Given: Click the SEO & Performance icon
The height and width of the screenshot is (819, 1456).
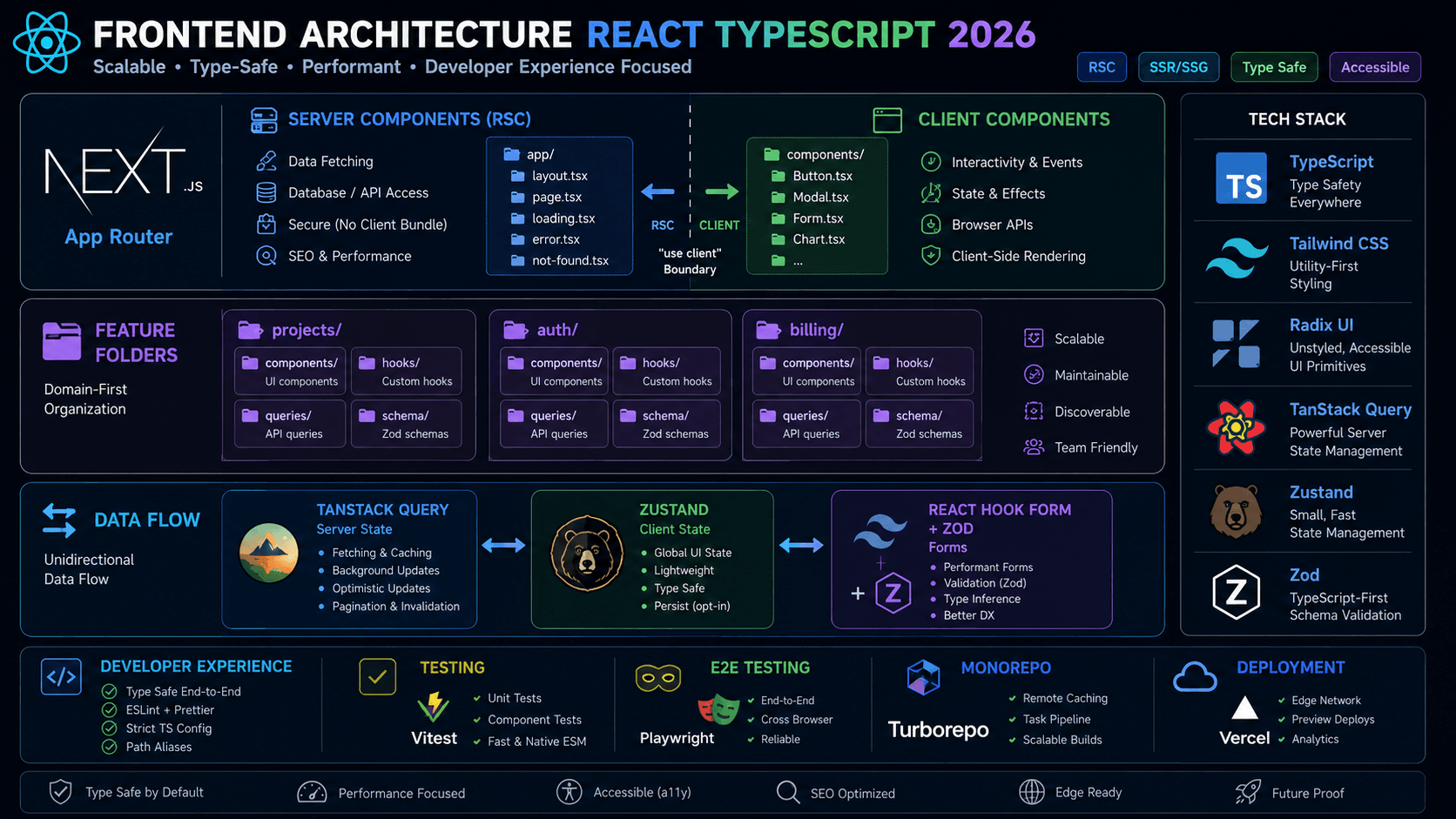Looking at the screenshot, I should click(x=266, y=256).
